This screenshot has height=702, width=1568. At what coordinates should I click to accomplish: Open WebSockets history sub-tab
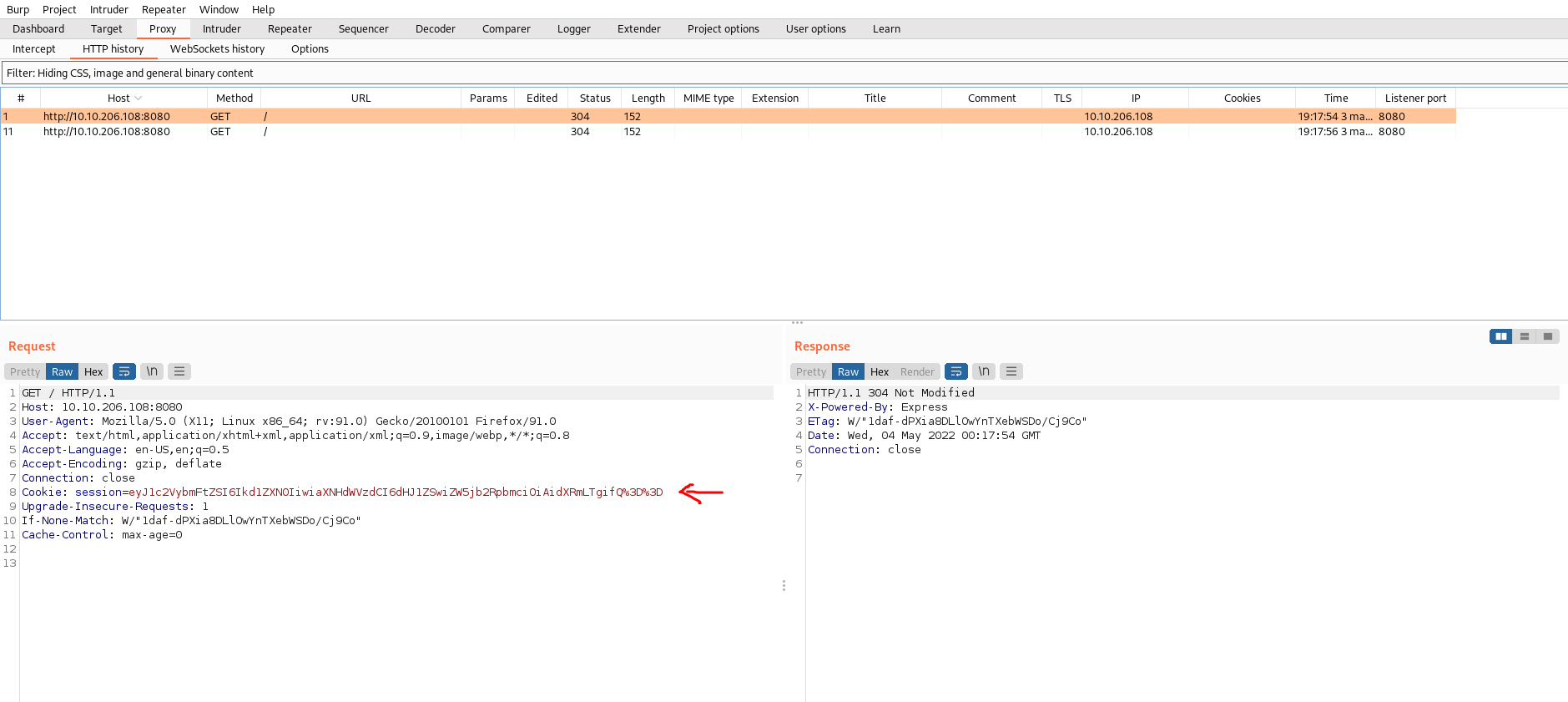click(217, 48)
